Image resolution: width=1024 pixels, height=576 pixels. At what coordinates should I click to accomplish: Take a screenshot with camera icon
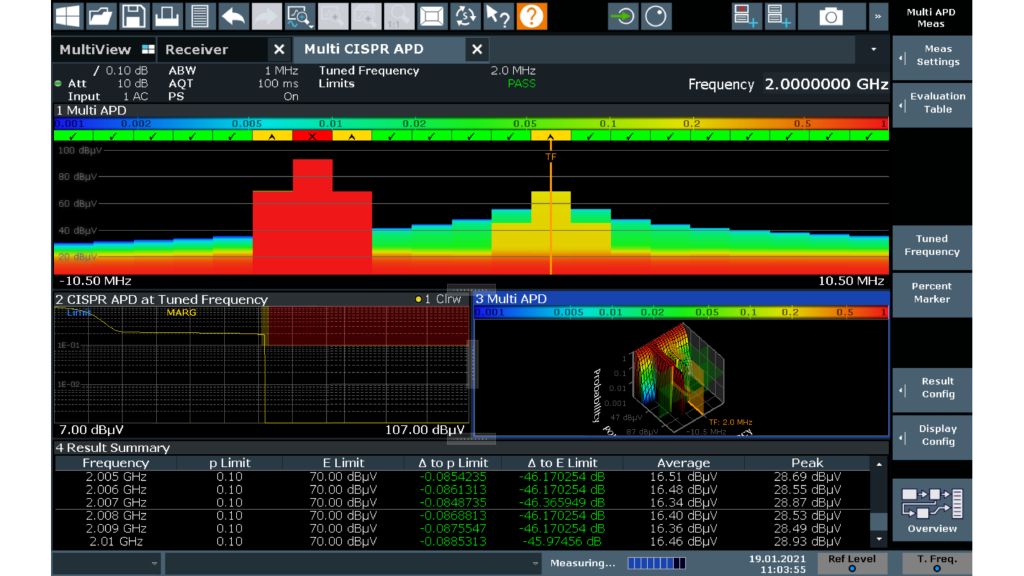831,16
